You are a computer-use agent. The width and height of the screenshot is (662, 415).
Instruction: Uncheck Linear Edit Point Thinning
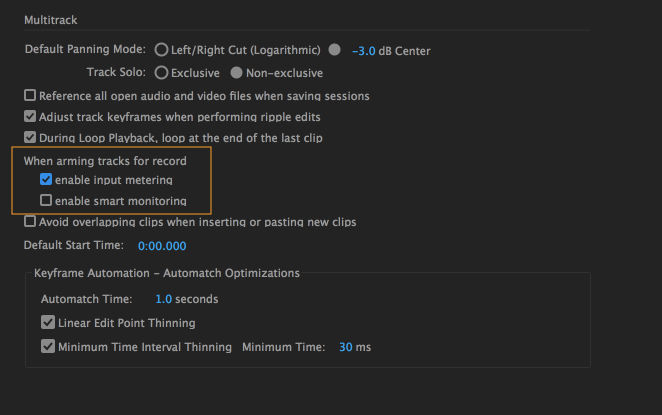point(48,323)
